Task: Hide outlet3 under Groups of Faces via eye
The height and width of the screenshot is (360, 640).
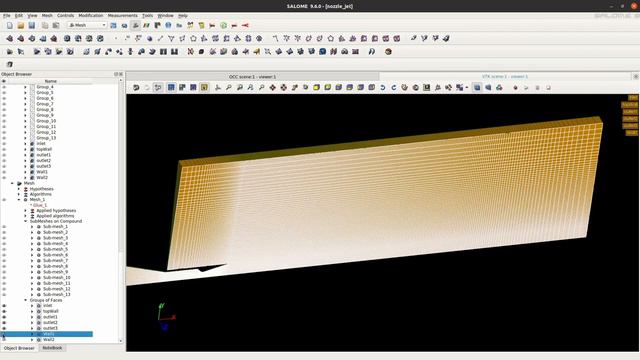Action: pos(4,328)
